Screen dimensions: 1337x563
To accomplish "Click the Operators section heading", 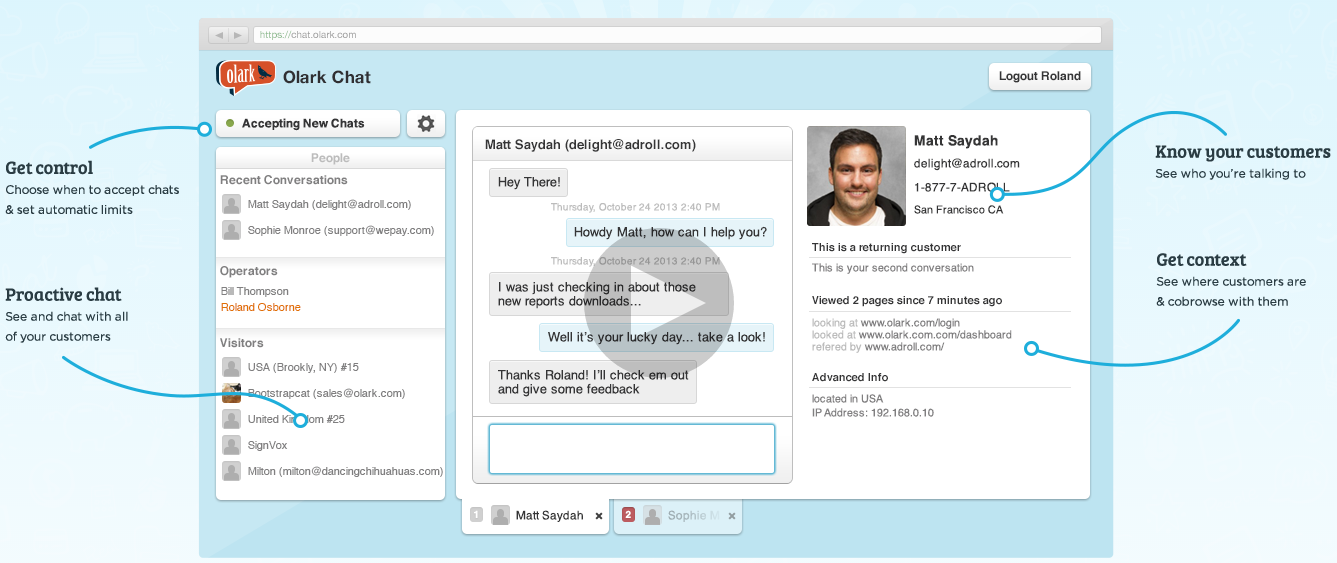I will (x=249, y=271).
